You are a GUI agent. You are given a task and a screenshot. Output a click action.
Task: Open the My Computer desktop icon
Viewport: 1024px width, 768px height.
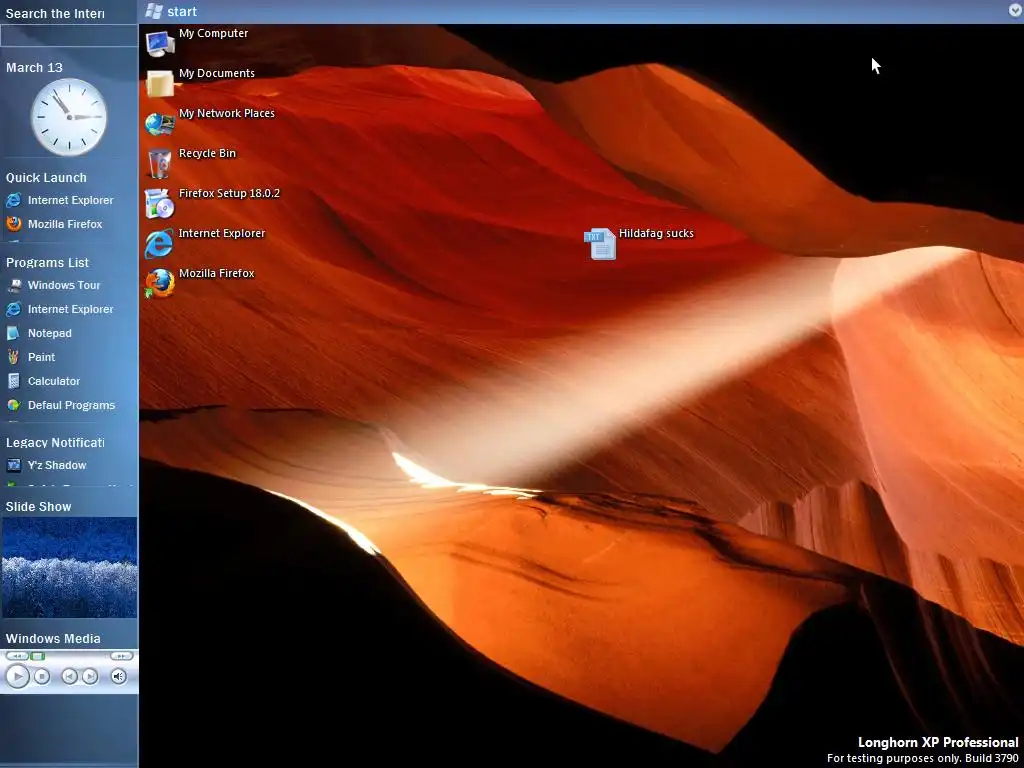tap(160, 43)
